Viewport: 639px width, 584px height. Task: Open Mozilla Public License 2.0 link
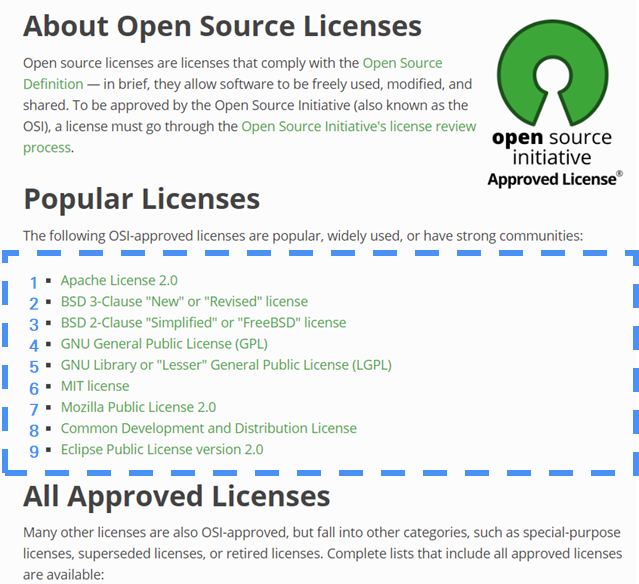tap(138, 407)
